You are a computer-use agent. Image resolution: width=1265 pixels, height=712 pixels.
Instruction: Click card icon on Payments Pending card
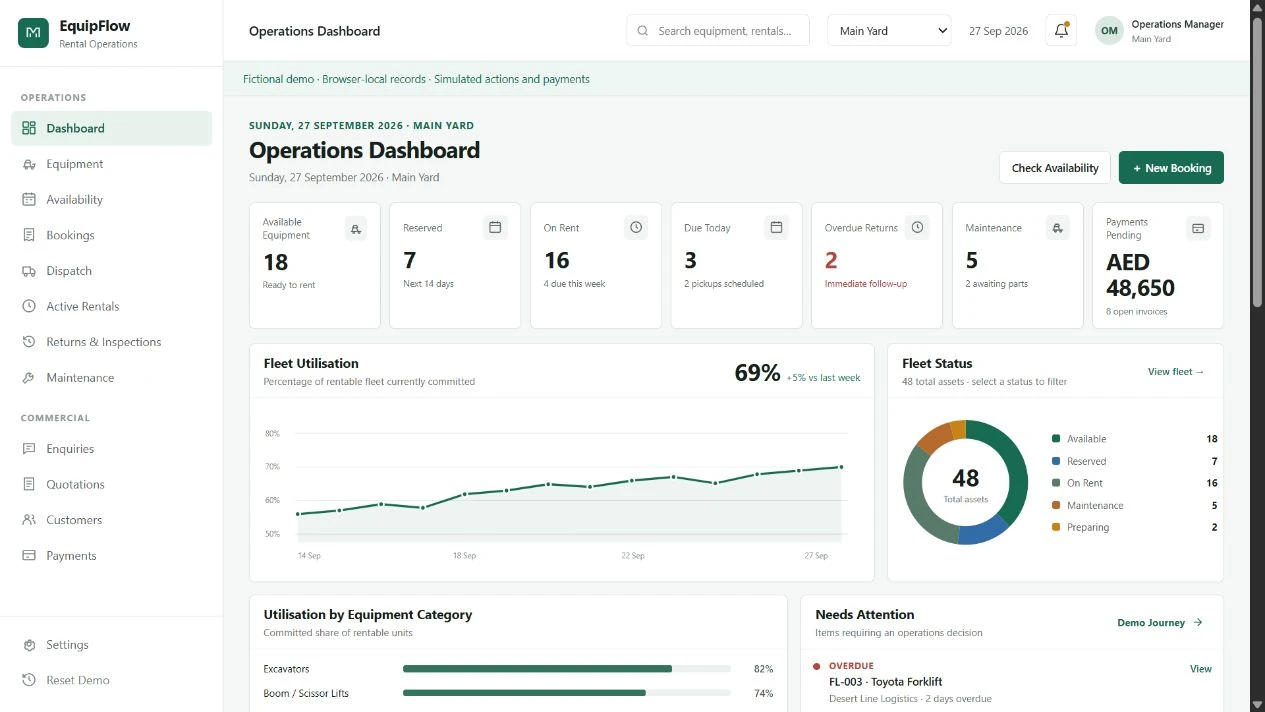pos(1198,228)
